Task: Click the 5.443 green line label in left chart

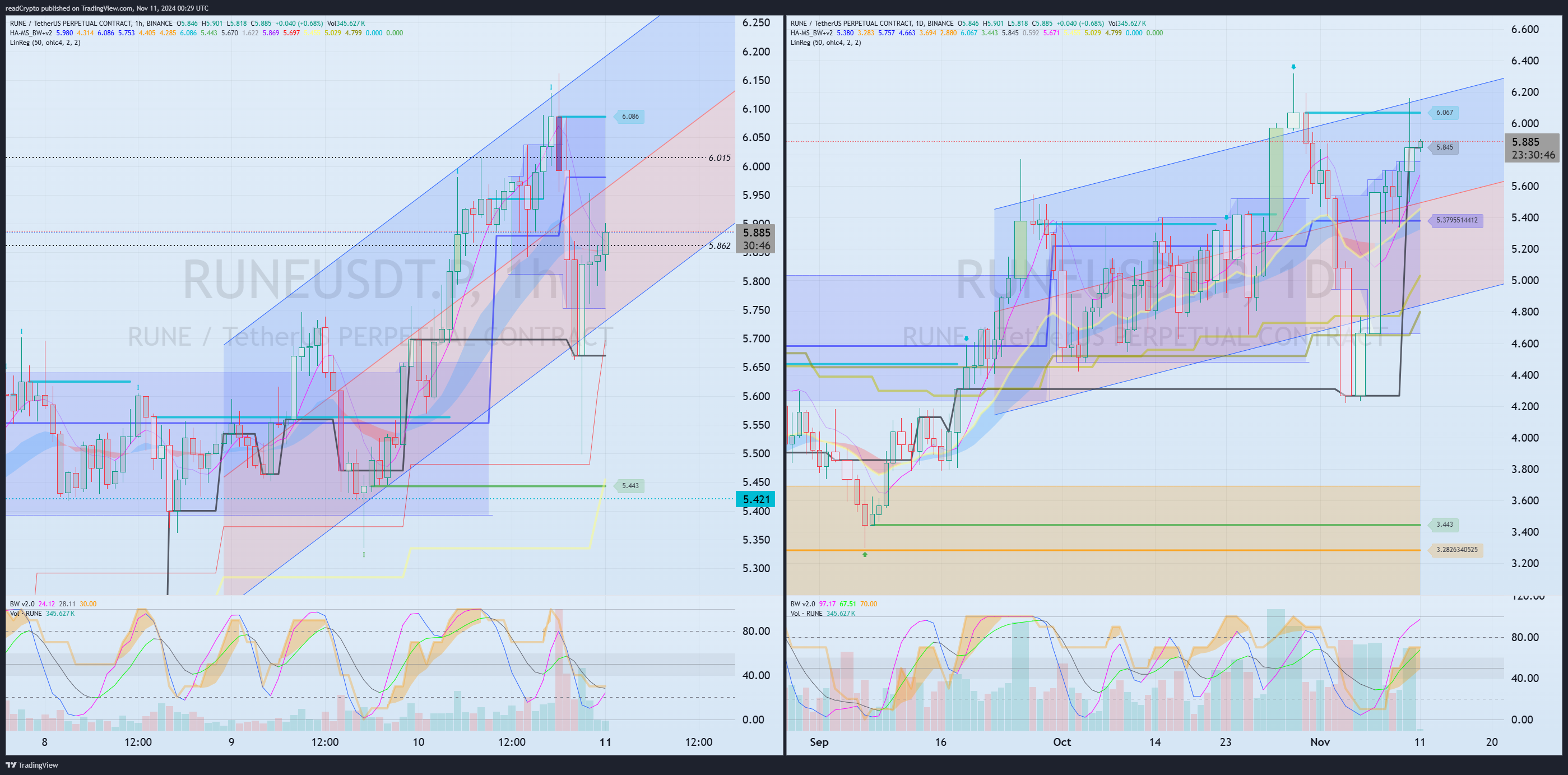Action: [629, 486]
